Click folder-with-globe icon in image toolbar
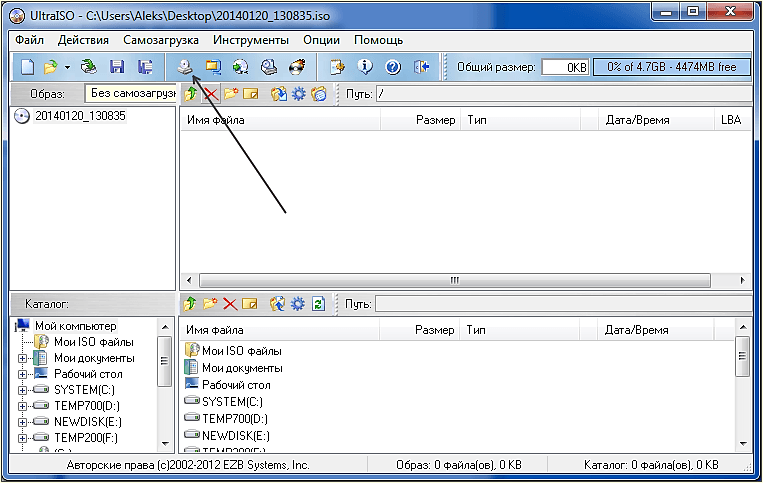Screen dimensions: 763x483 [x=319, y=93]
